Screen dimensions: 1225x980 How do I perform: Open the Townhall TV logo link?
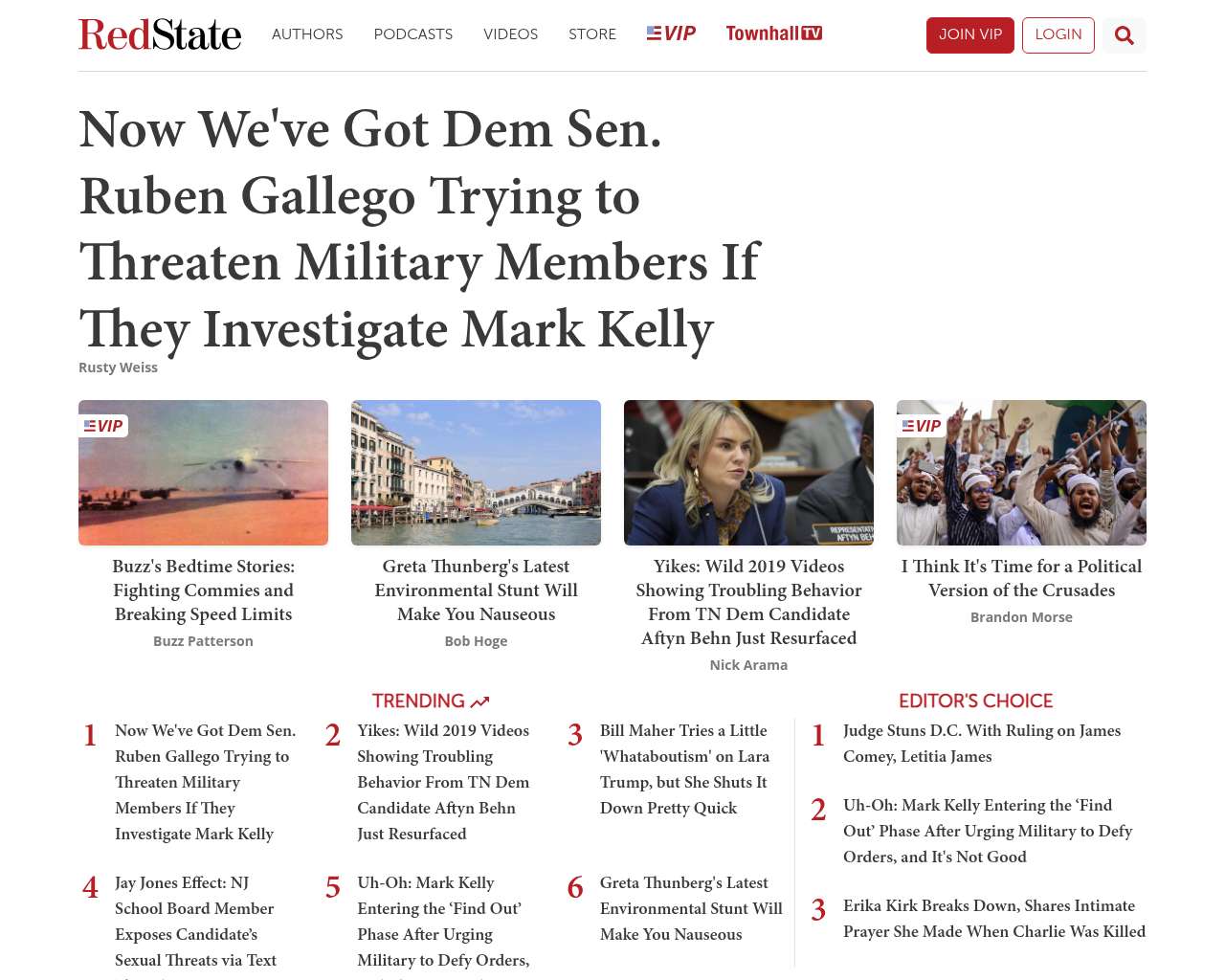(773, 33)
